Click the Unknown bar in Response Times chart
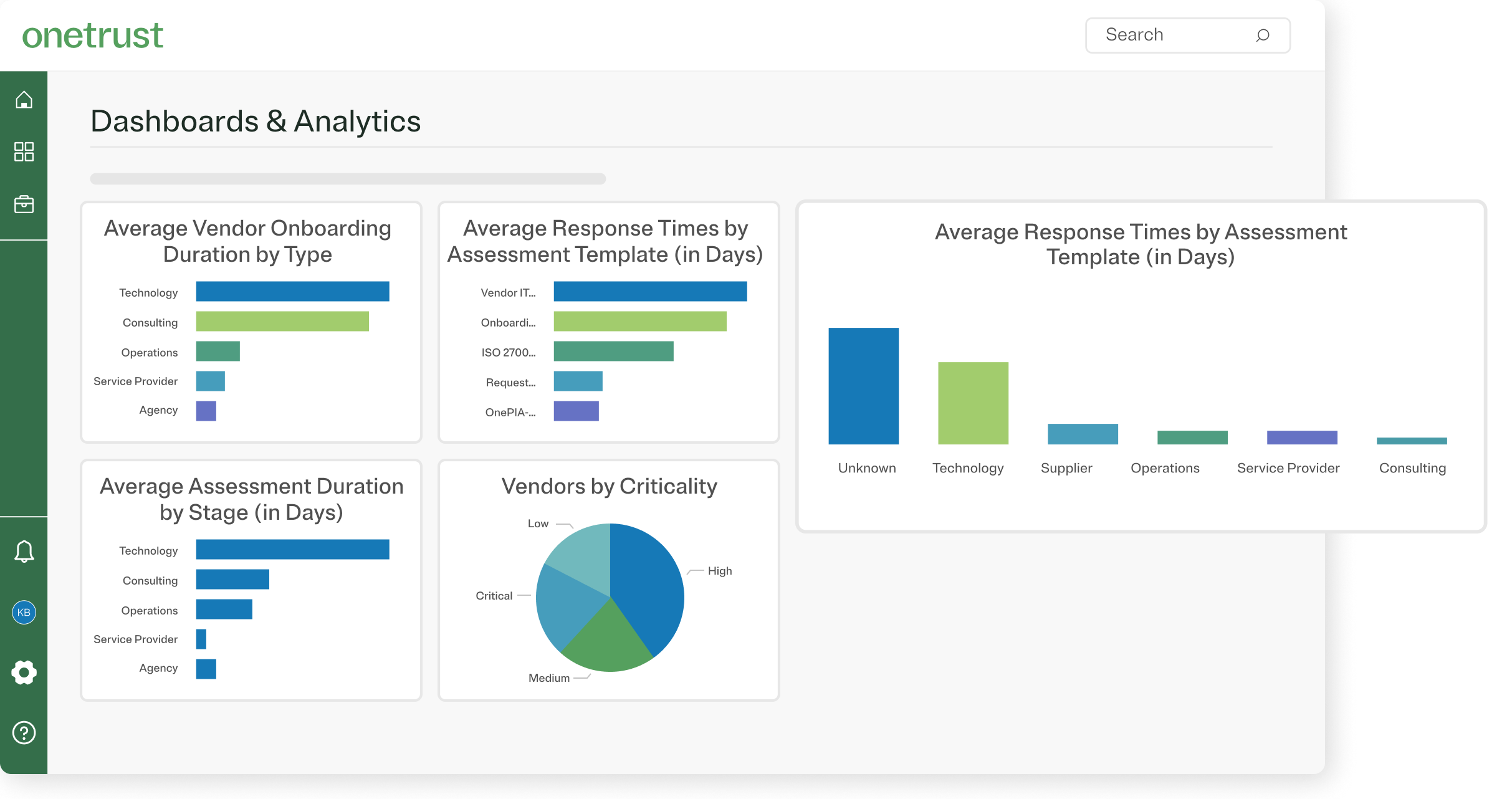 click(863, 386)
